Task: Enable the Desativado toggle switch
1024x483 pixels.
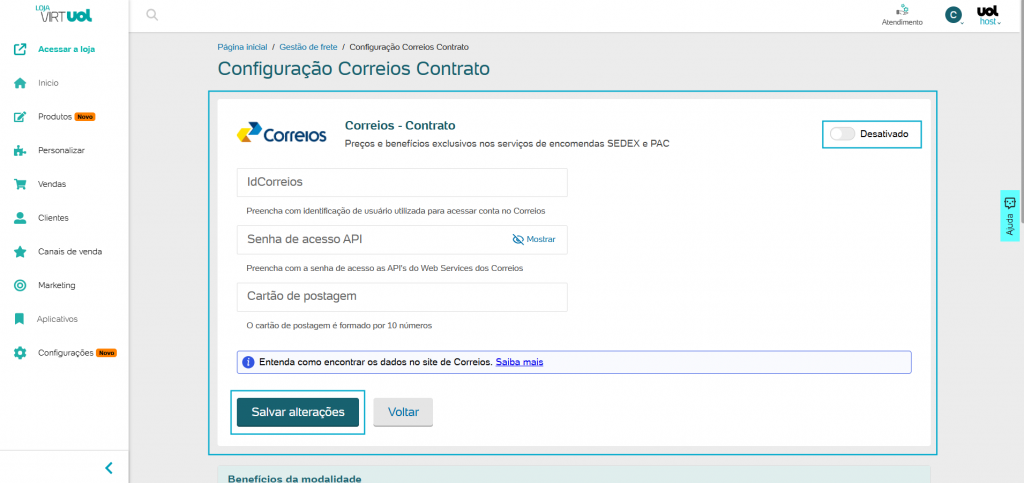Action: [x=842, y=134]
